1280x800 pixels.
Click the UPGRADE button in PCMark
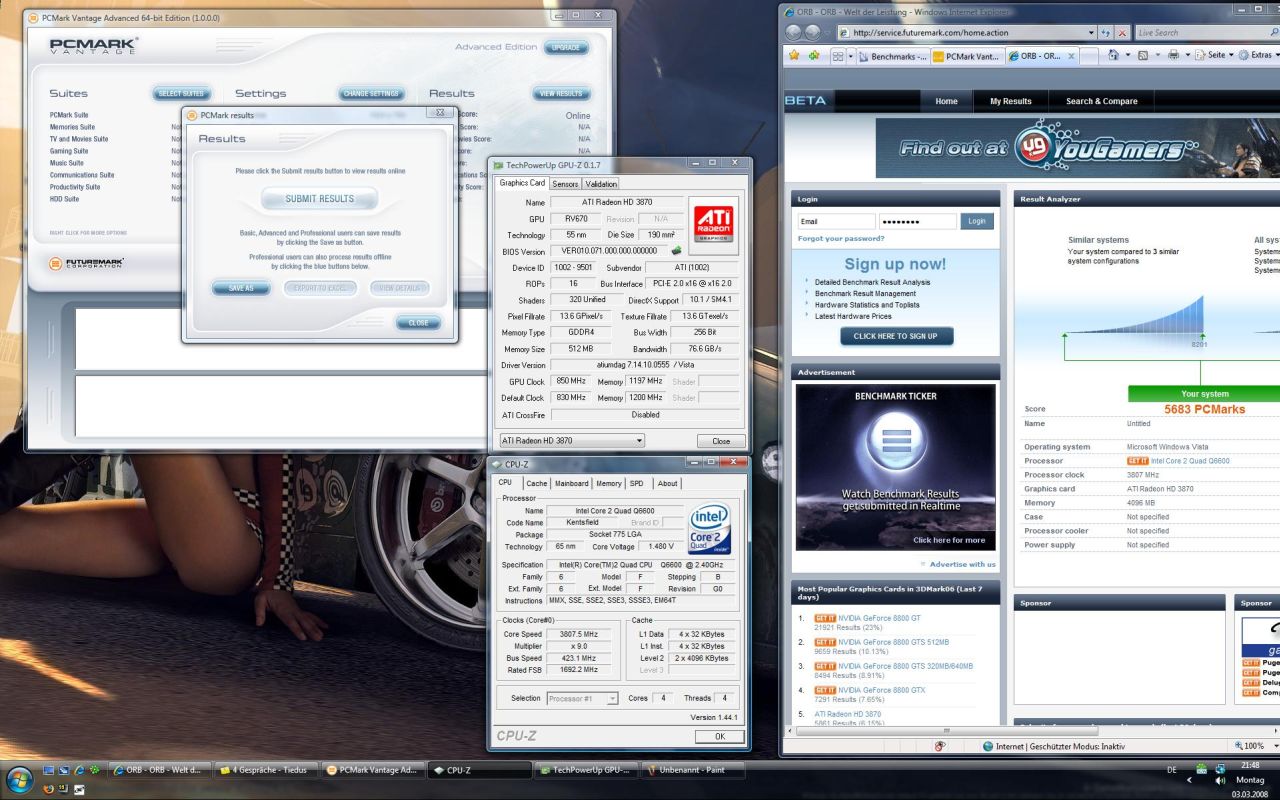coord(566,47)
